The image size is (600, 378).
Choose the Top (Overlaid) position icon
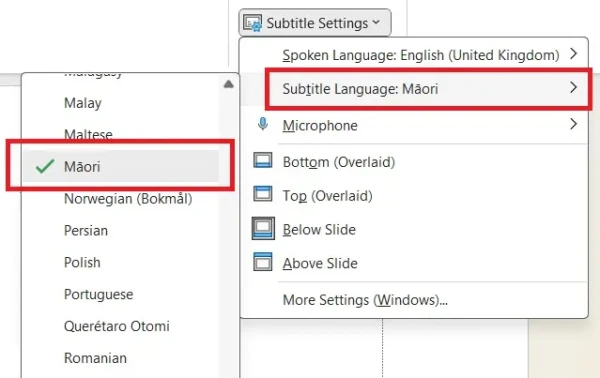[263, 194]
